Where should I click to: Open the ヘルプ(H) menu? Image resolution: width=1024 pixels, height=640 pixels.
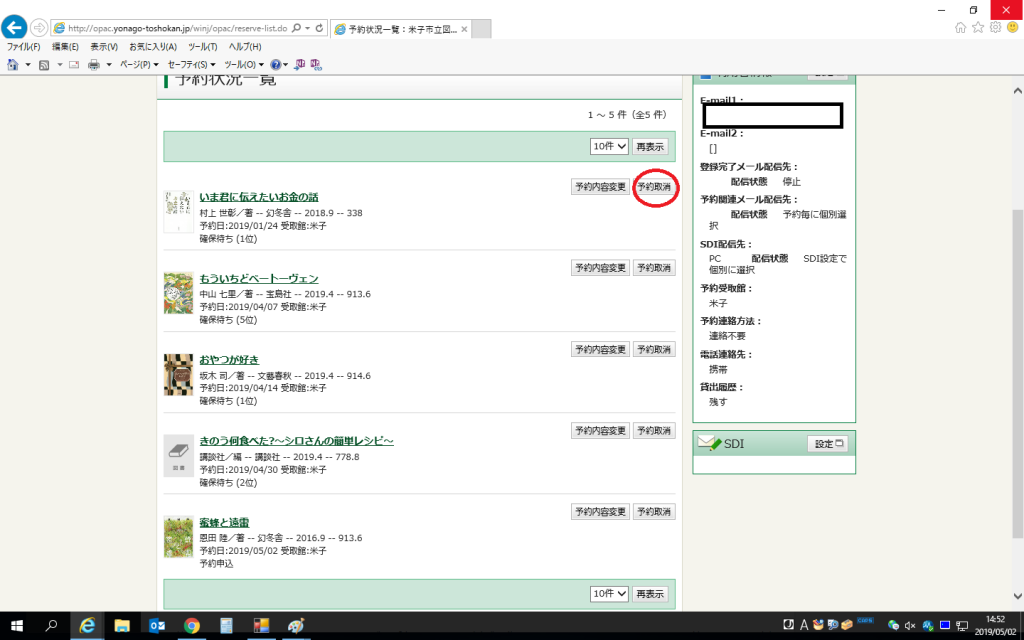pyautogui.click(x=245, y=47)
